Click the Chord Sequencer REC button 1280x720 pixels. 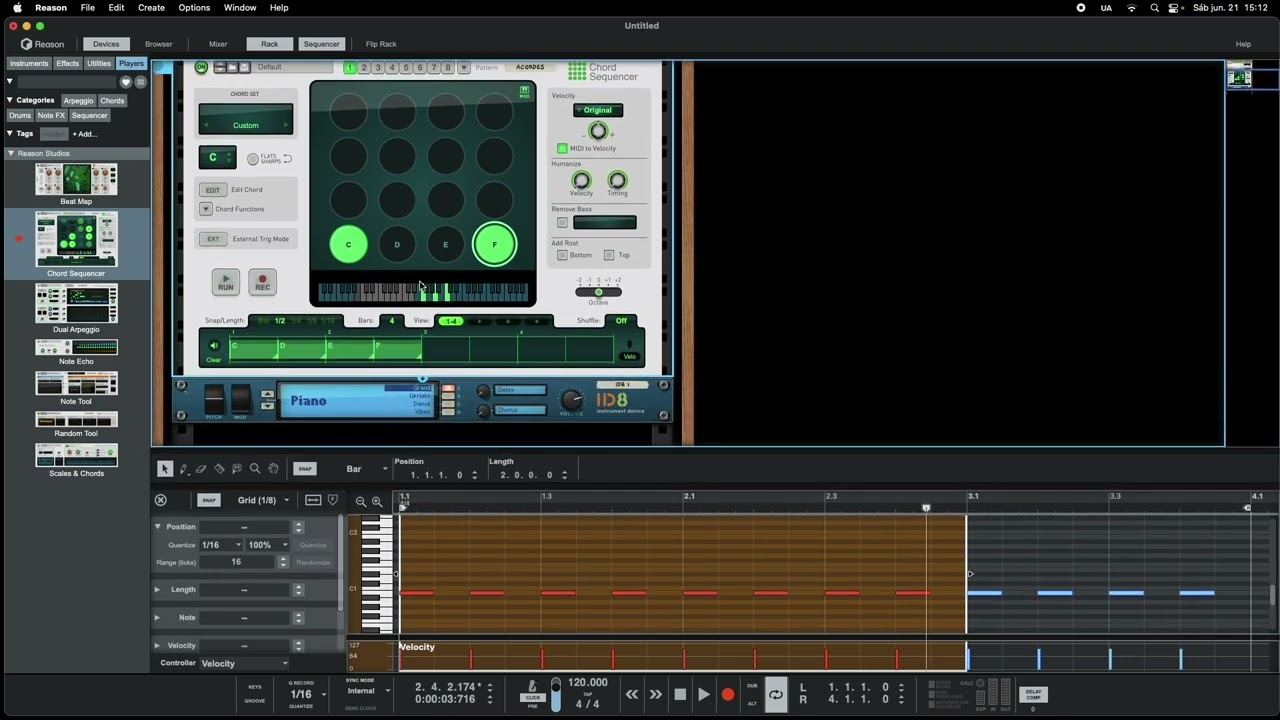(x=262, y=283)
